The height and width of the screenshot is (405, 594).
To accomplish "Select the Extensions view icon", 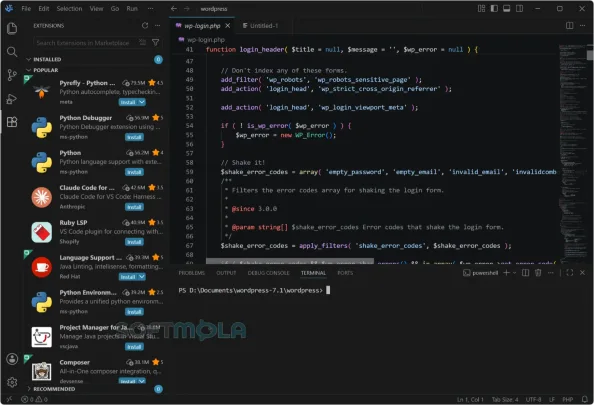I will coord(12,122).
